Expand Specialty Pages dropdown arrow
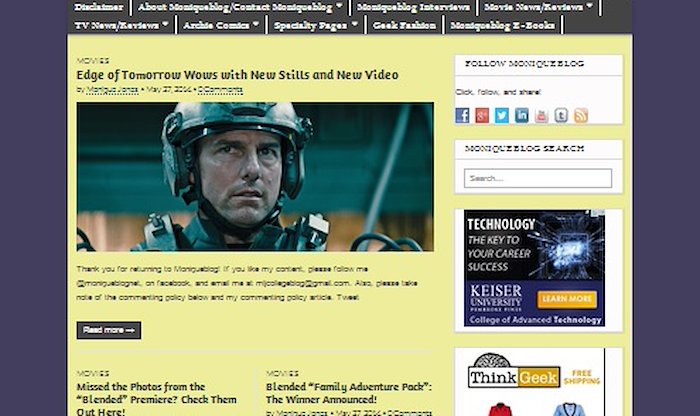The image size is (700, 416). (354, 24)
